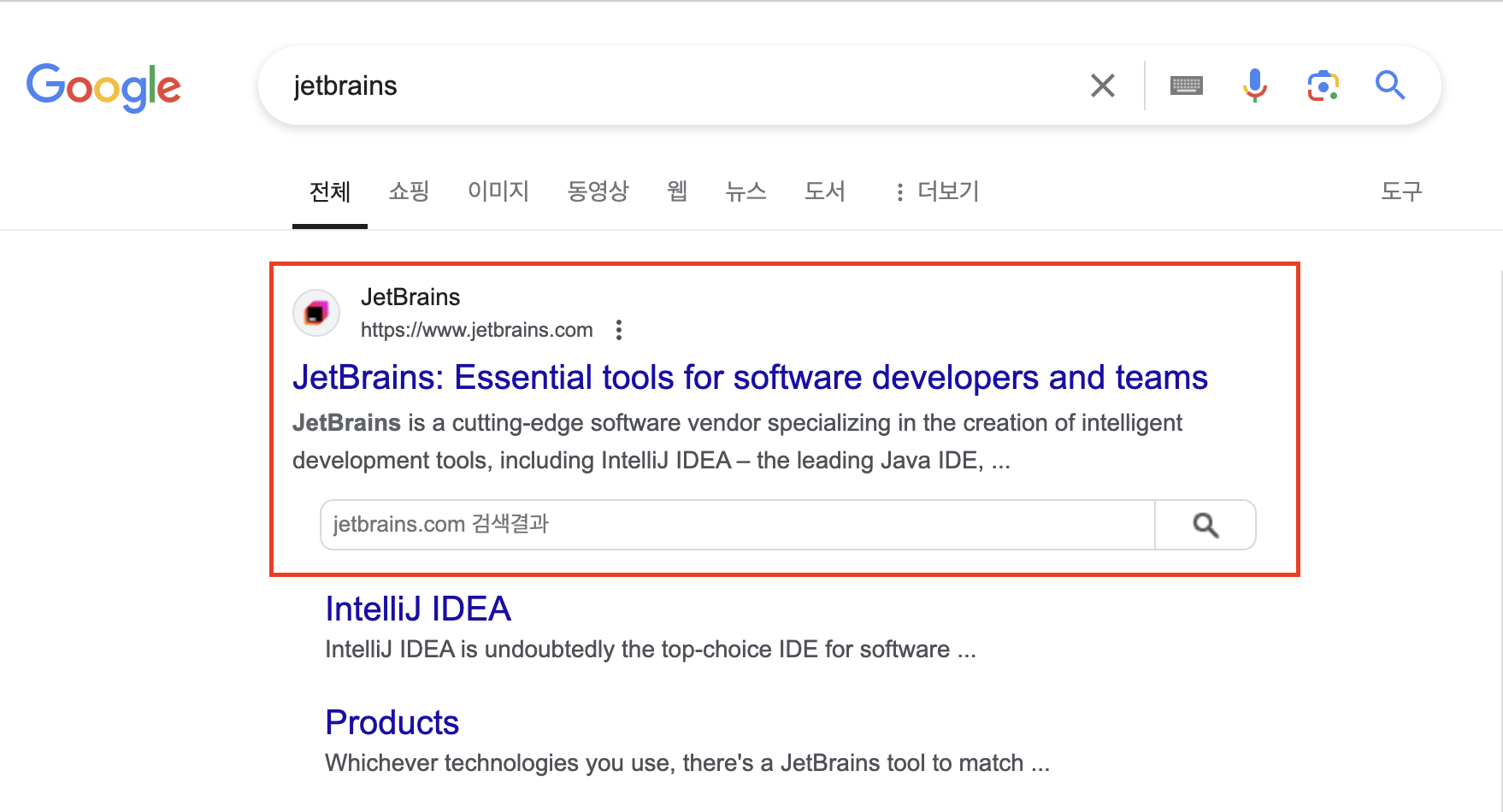Switch to the 이미지 tab
This screenshot has height=812, width=1503.
click(x=498, y=191)
